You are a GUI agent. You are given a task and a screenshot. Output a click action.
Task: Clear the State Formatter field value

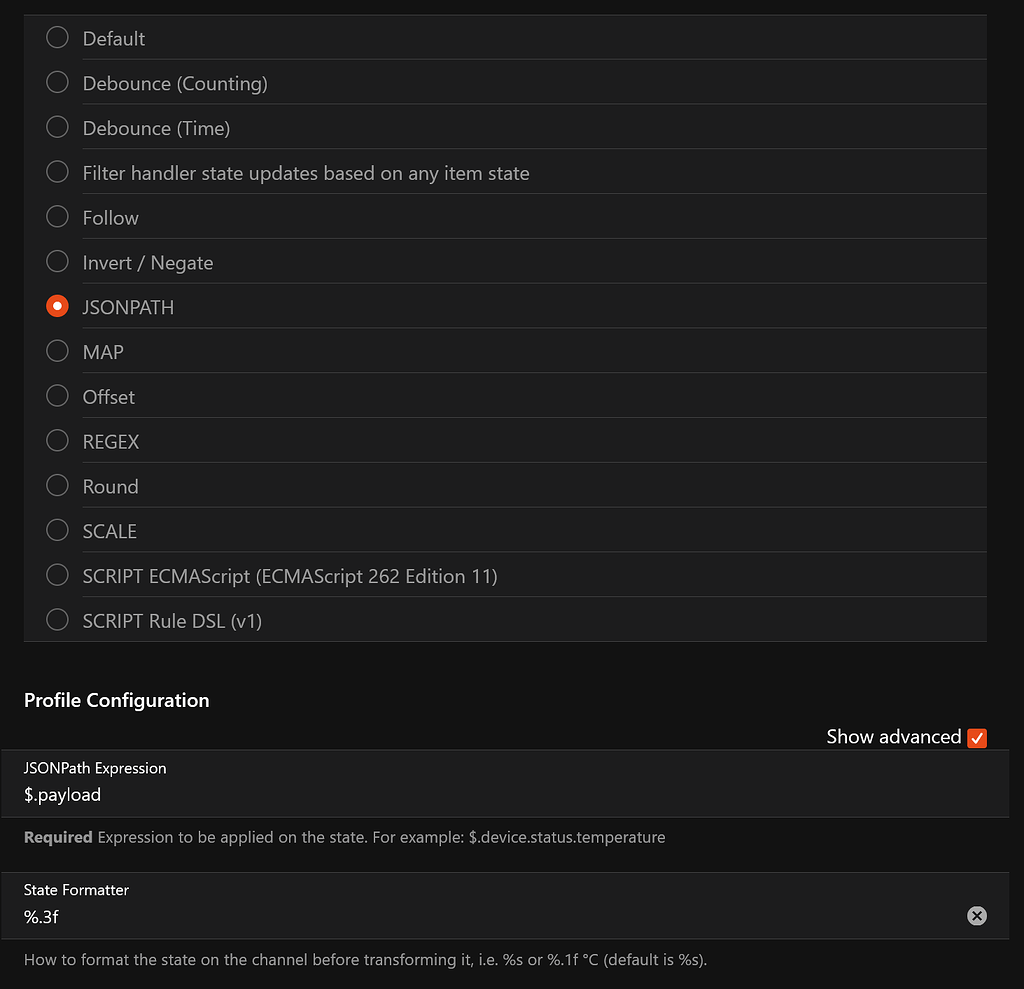pyautogui.click(x=976, y=915)
